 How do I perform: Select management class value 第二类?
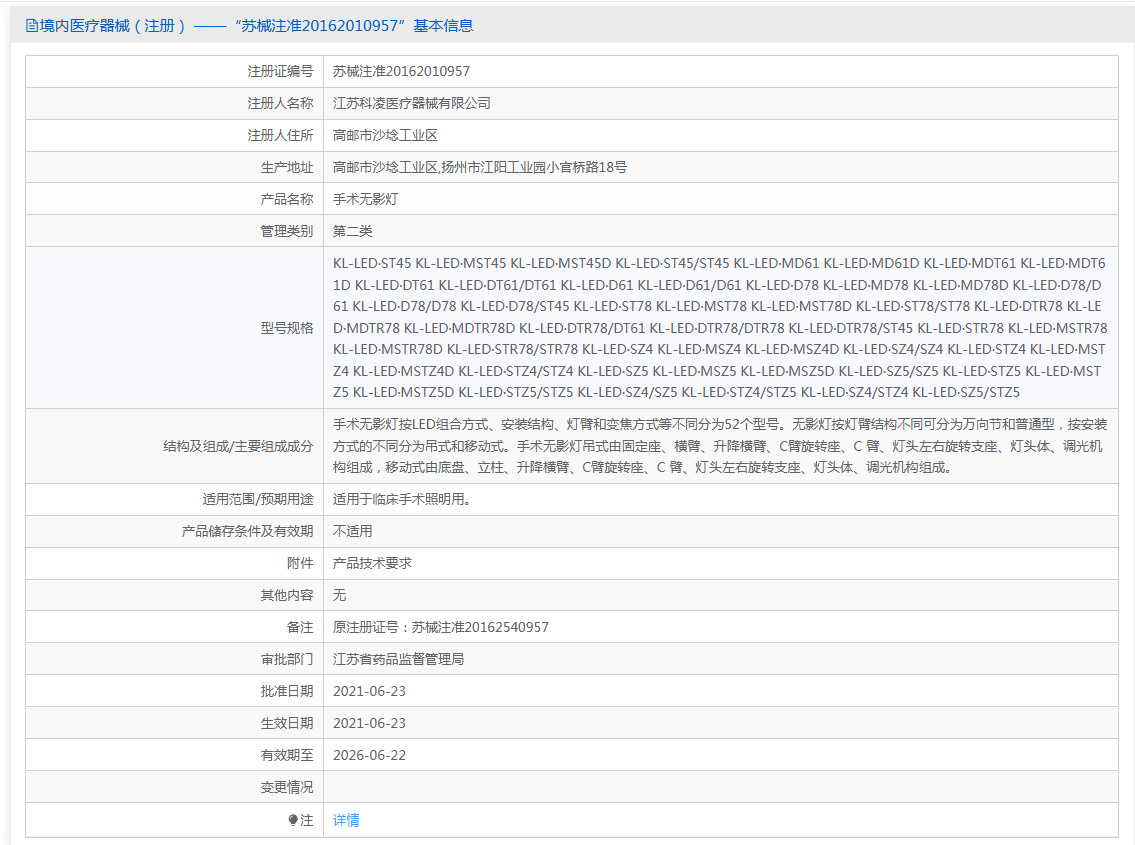click(x=353, y=231)
